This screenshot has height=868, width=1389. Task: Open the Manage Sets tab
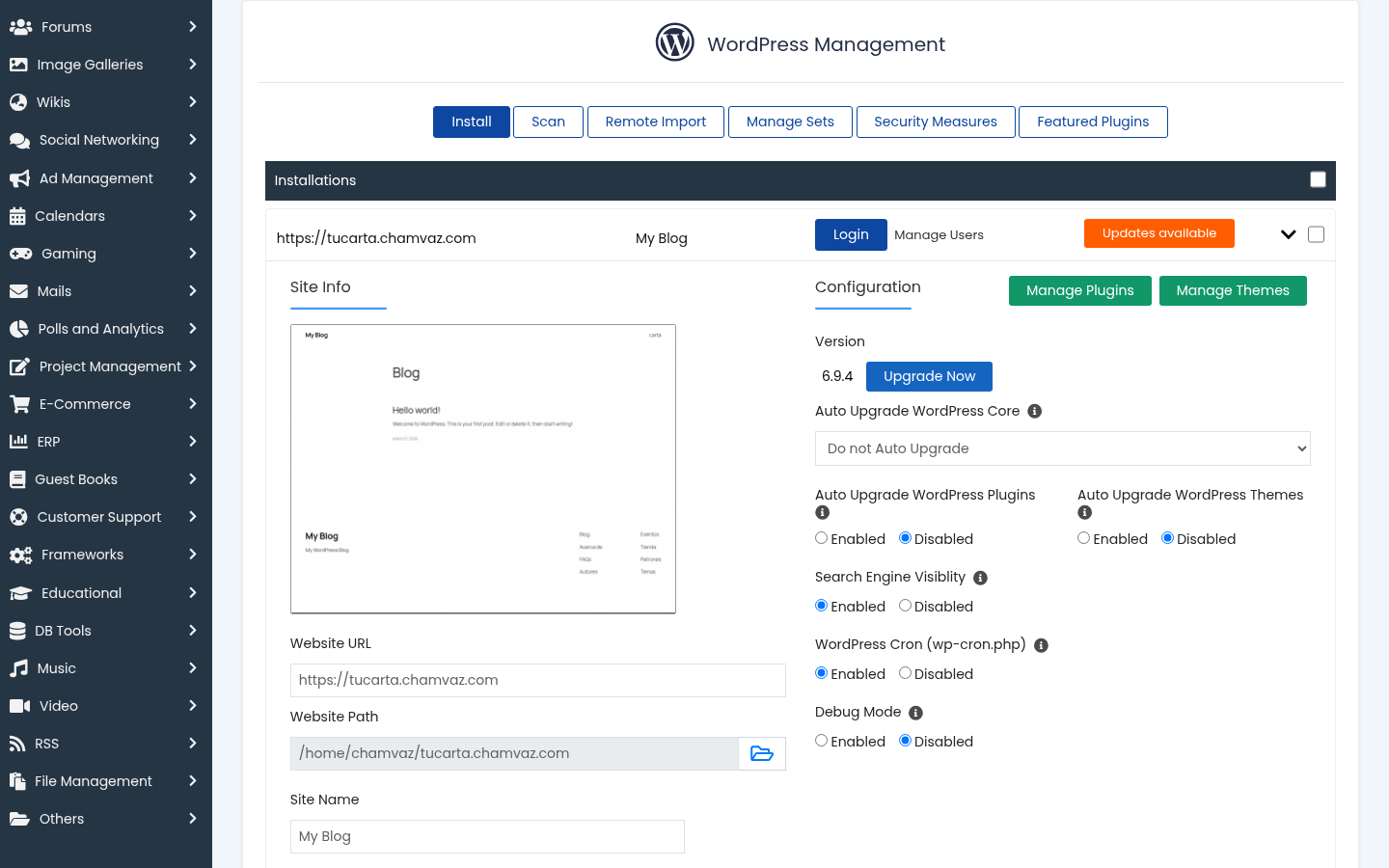click(790, 122)
